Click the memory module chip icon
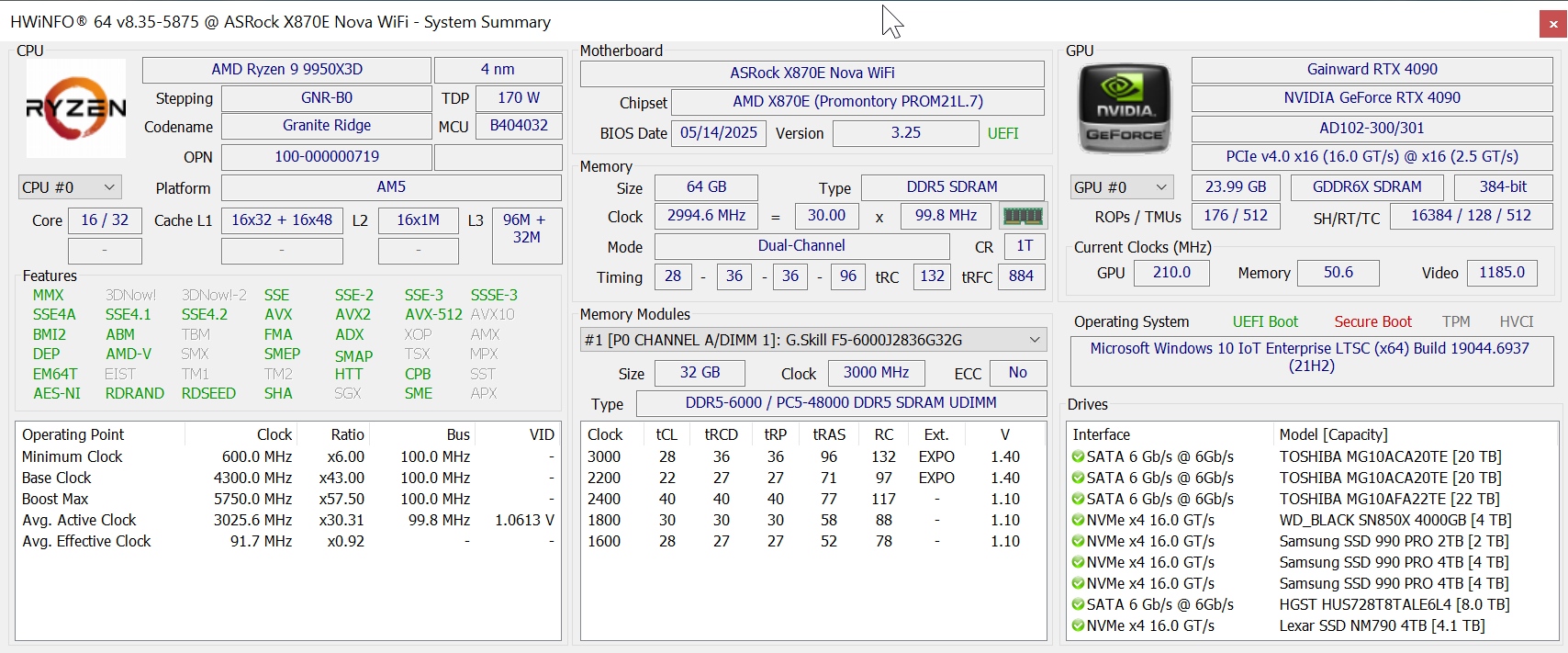Image resolution: width=1568 pixels, height=653 pixels. (x=1023, y=216)
